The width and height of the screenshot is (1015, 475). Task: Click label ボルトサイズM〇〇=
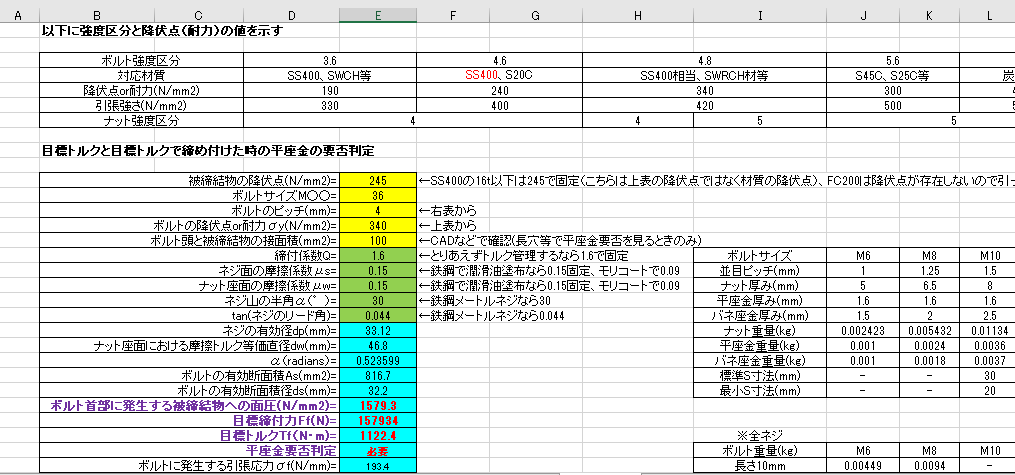click(x=284, y=195)
